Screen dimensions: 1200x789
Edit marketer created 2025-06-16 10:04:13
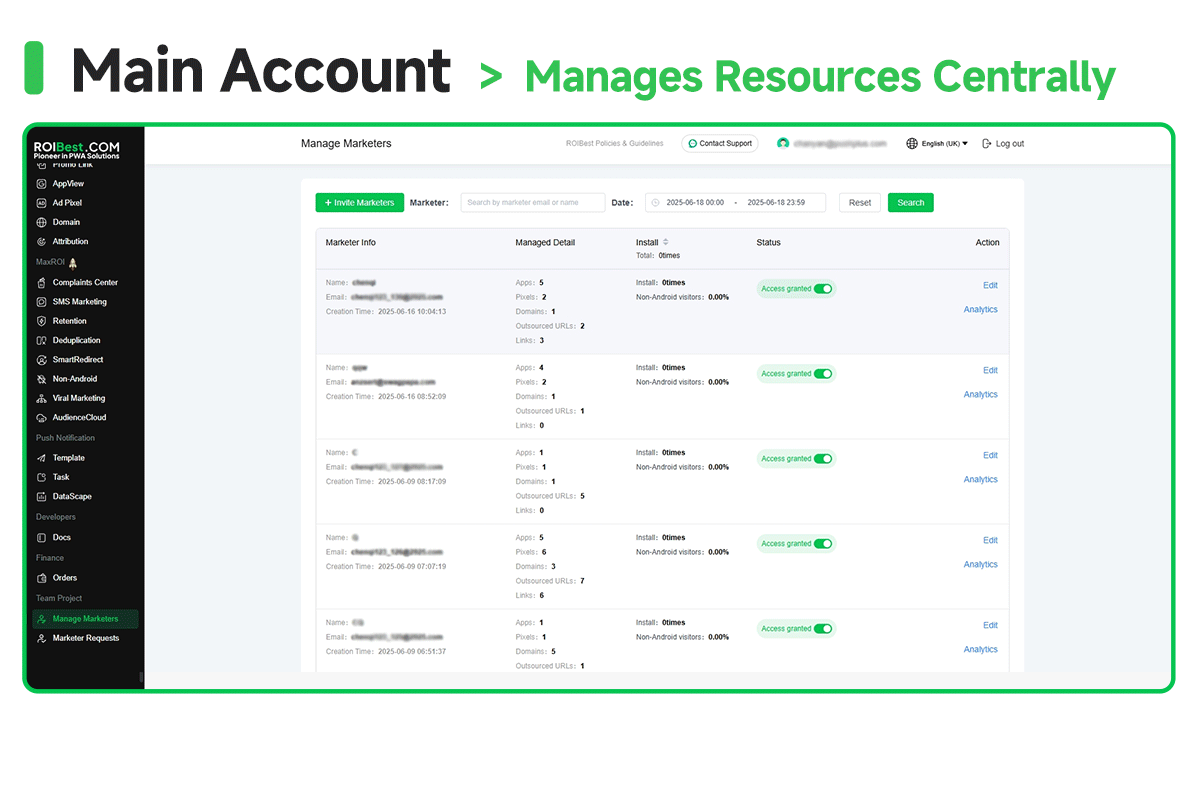[990, 285]
